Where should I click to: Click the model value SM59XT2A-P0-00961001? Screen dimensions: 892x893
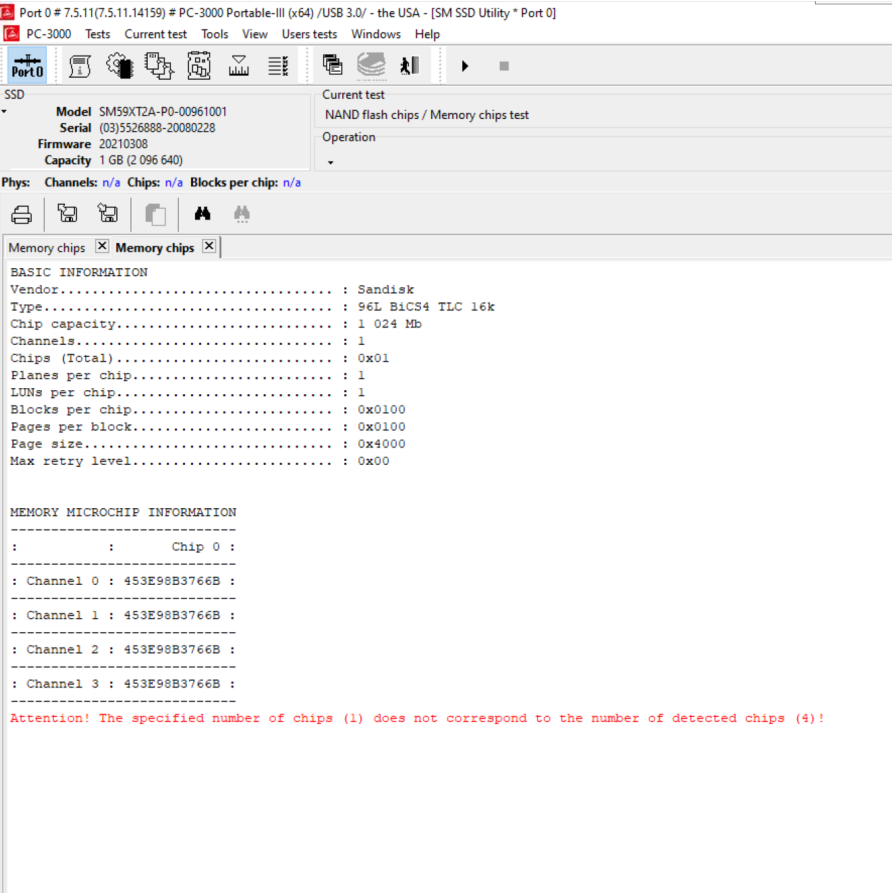[x=163, y=112]
